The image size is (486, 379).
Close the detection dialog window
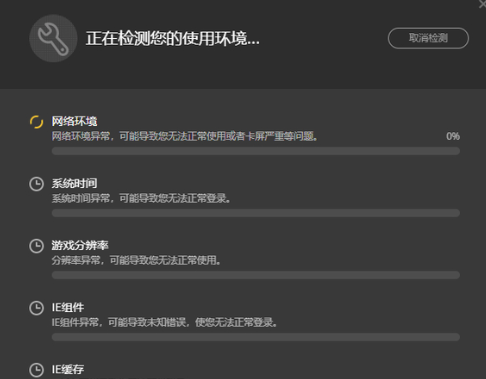coord(482,4)
